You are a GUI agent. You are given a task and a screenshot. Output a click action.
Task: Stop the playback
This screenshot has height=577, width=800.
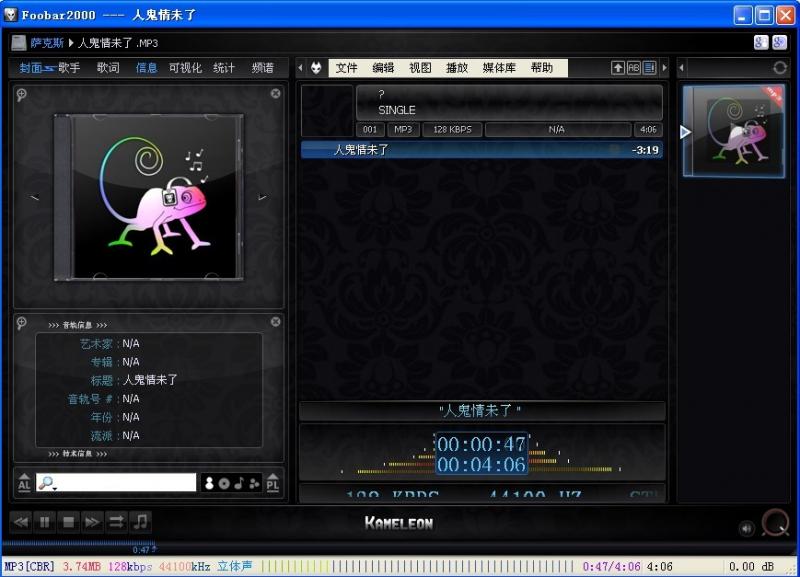pyautogui.click(x=68, y=522)
